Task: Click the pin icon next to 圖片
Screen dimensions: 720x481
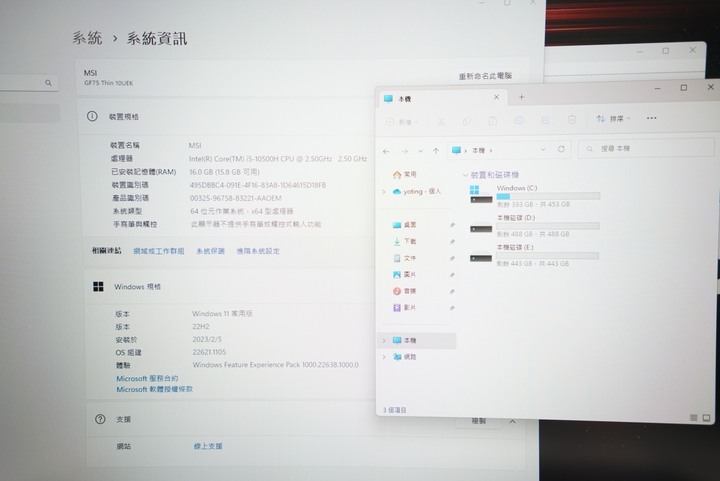Action: tap(452, 275)
